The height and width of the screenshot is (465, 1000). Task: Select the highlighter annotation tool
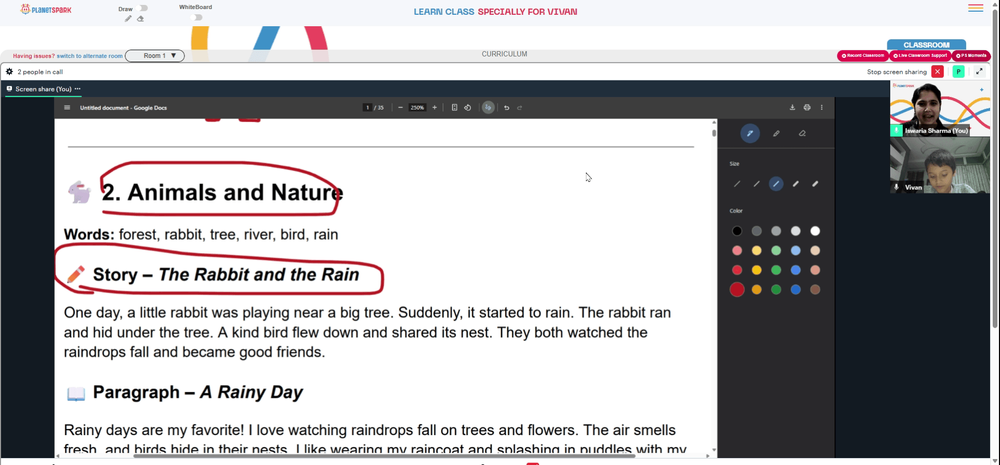point(776,133)
